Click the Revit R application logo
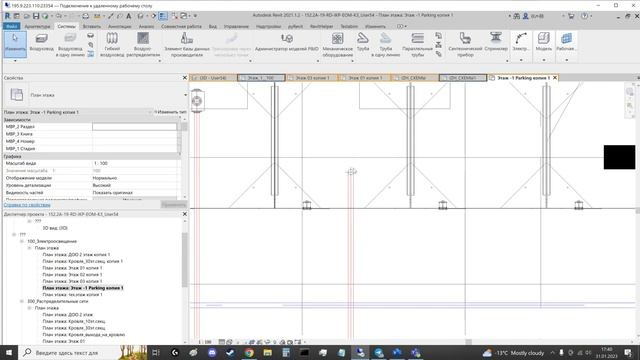This screenshot has height=360, width=640. tap(7, 16)
